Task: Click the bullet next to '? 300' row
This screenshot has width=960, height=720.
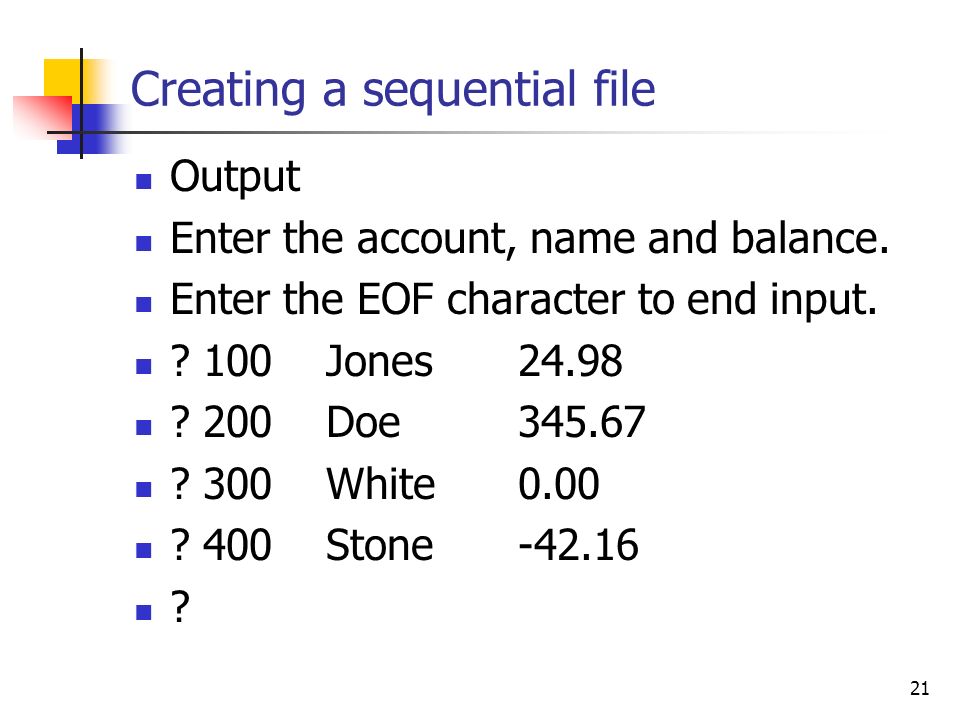Action: point(143,489)
